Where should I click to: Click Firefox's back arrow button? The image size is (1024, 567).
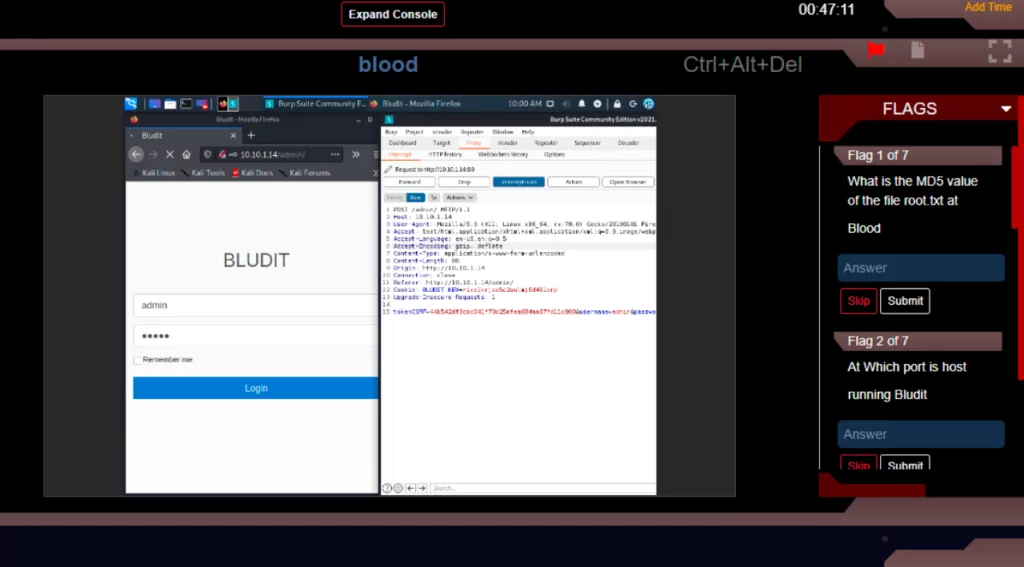[136, 155]
